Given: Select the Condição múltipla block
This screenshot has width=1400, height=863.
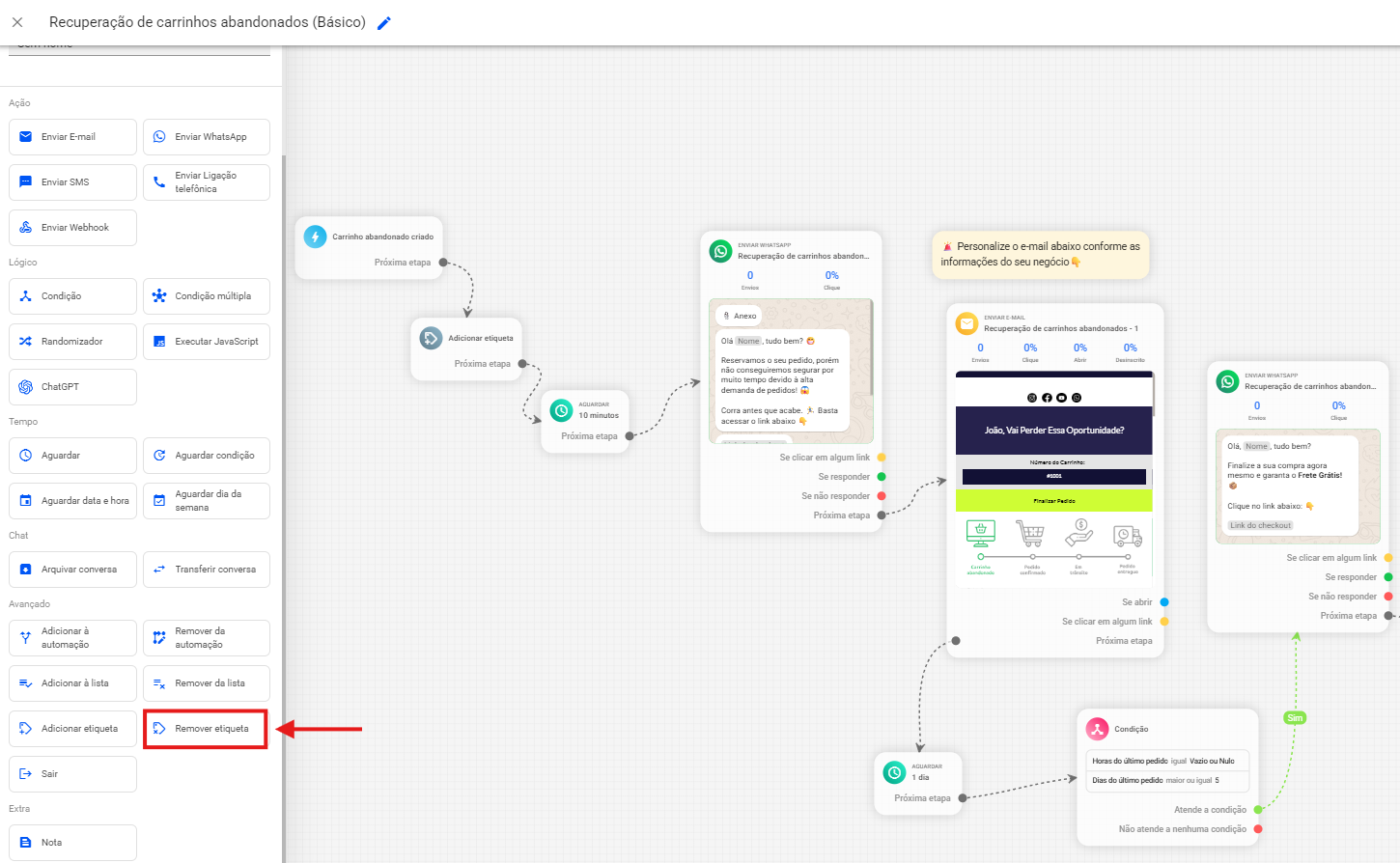Looking at the screenshot, I should pos(207,296).
